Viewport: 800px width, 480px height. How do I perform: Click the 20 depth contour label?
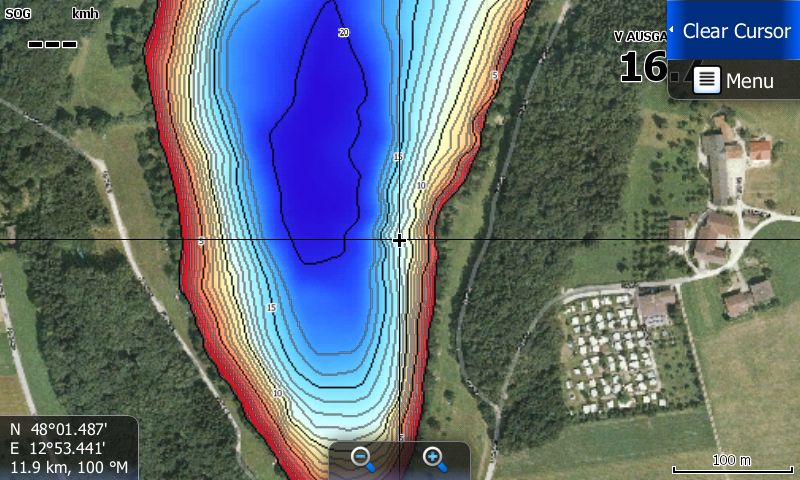tap(344, 33)
